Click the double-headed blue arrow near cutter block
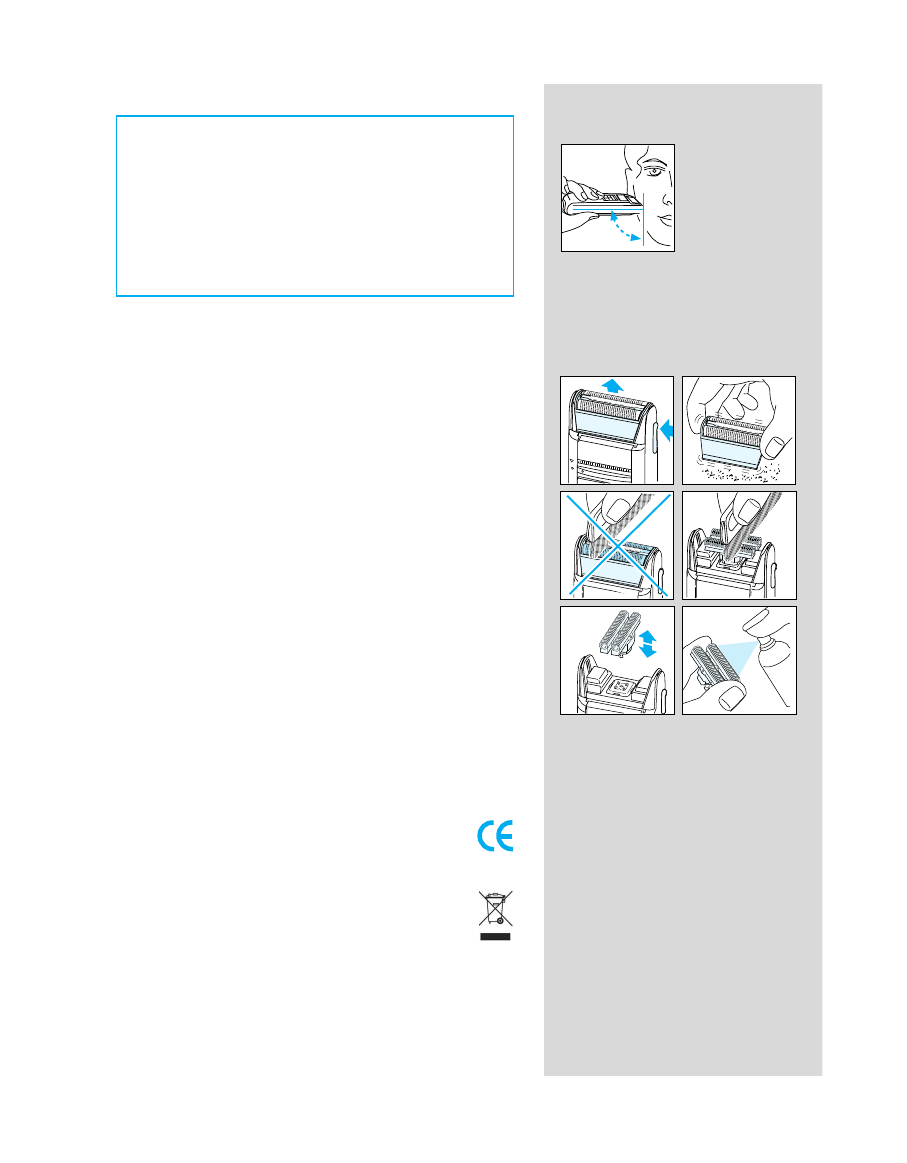This screenshot has width=907, height=1163. (647, 644)
